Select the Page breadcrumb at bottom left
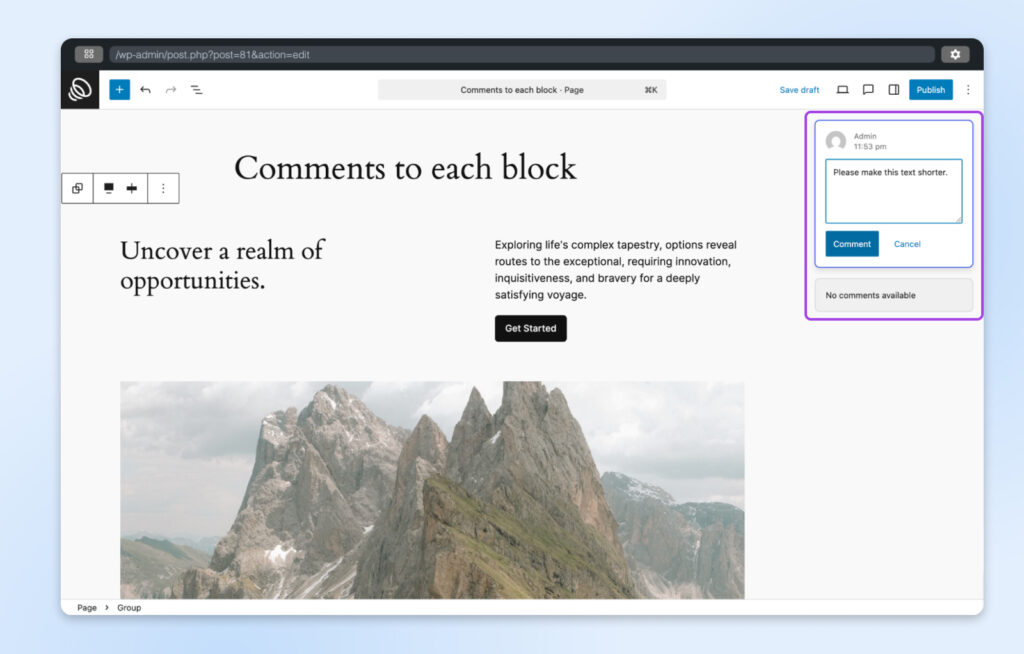The width and height of the screenshot is (1024, 654). [x=87, y=607]
